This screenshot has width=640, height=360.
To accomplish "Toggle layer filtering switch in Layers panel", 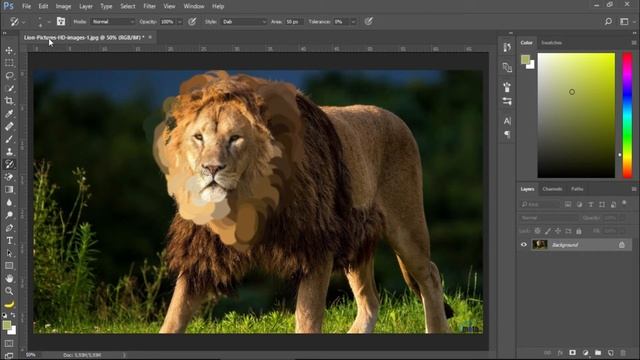I will (624, 203).
